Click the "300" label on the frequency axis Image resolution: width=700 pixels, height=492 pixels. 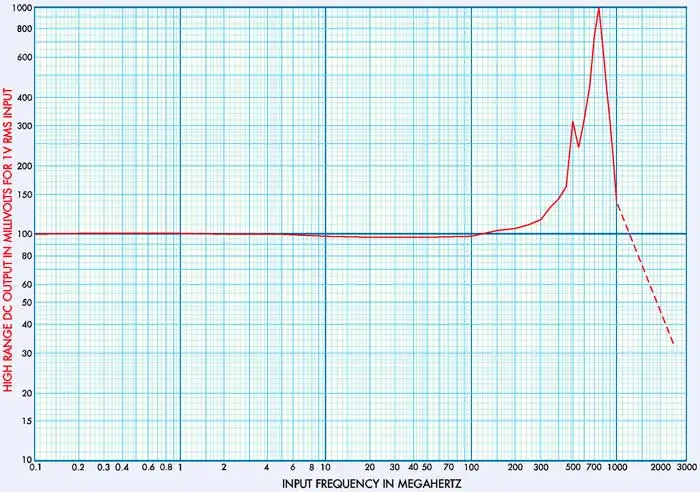[x=541, y=467]
